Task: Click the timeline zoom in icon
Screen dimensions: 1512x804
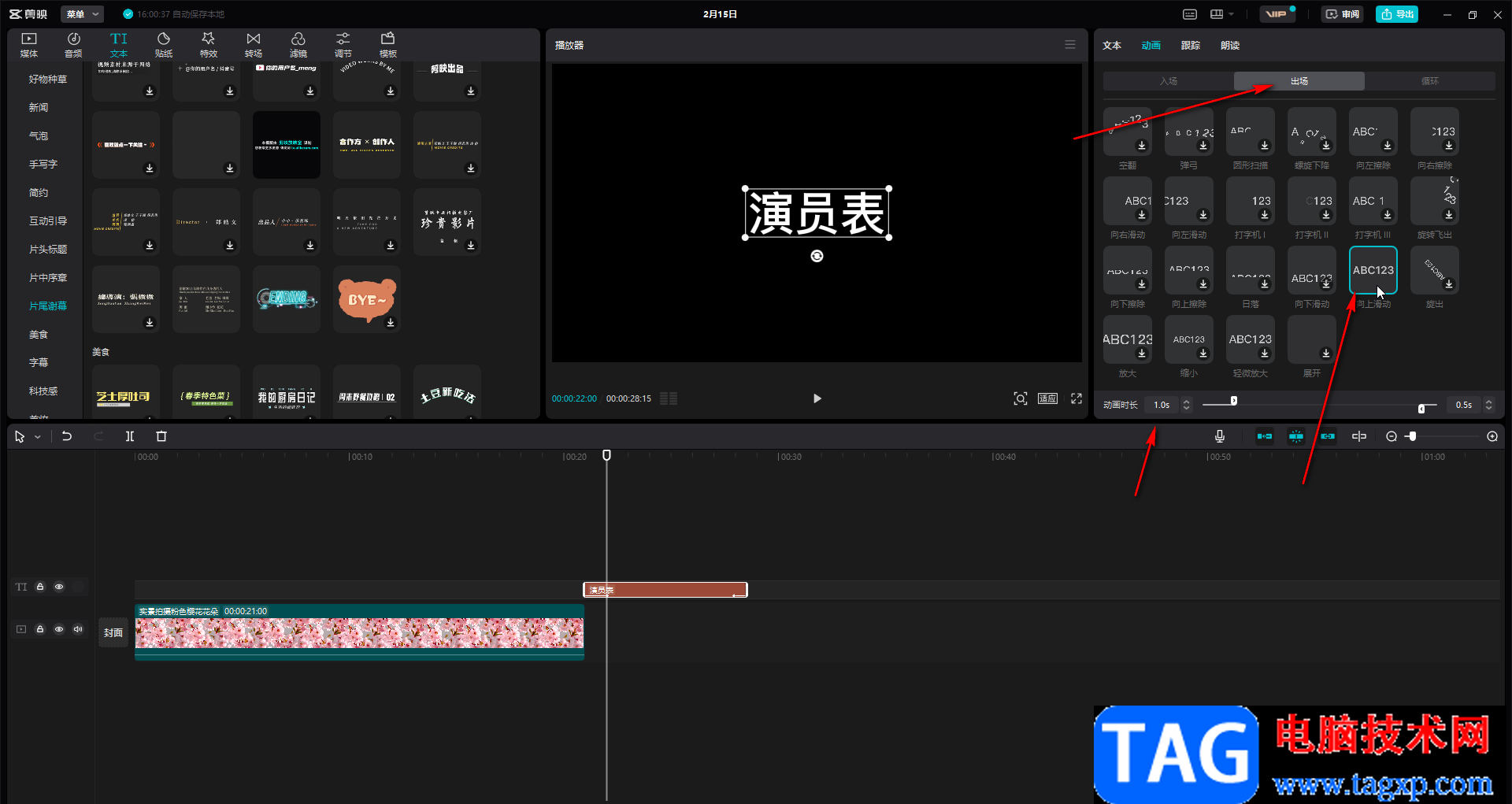Action: click(x=1492, y=436)
